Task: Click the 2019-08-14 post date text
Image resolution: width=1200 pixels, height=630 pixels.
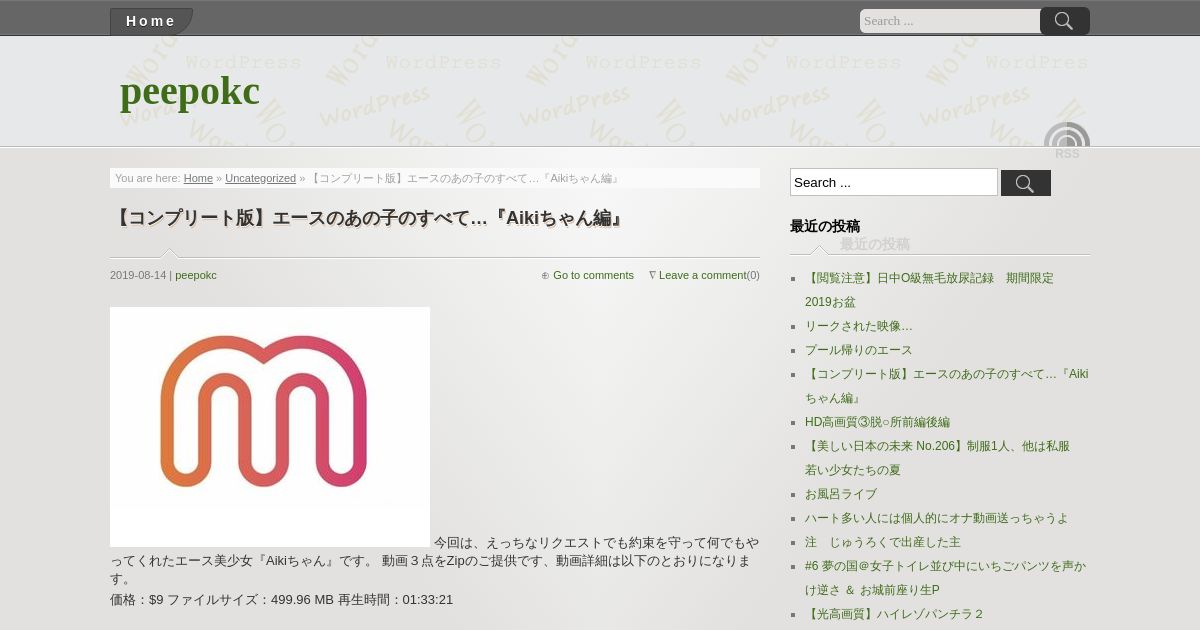Action: click(138, 275)
